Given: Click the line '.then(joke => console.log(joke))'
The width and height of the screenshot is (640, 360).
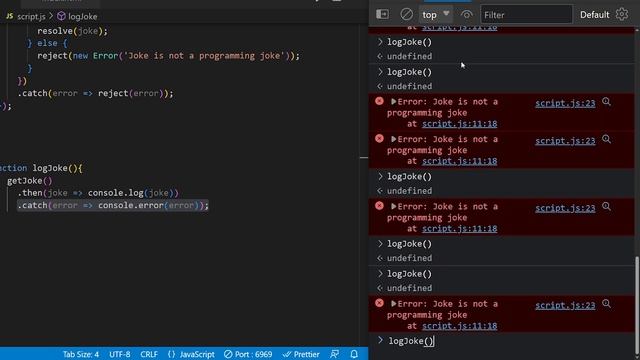Looking at the screenshot, I should (x=98, y=193).
